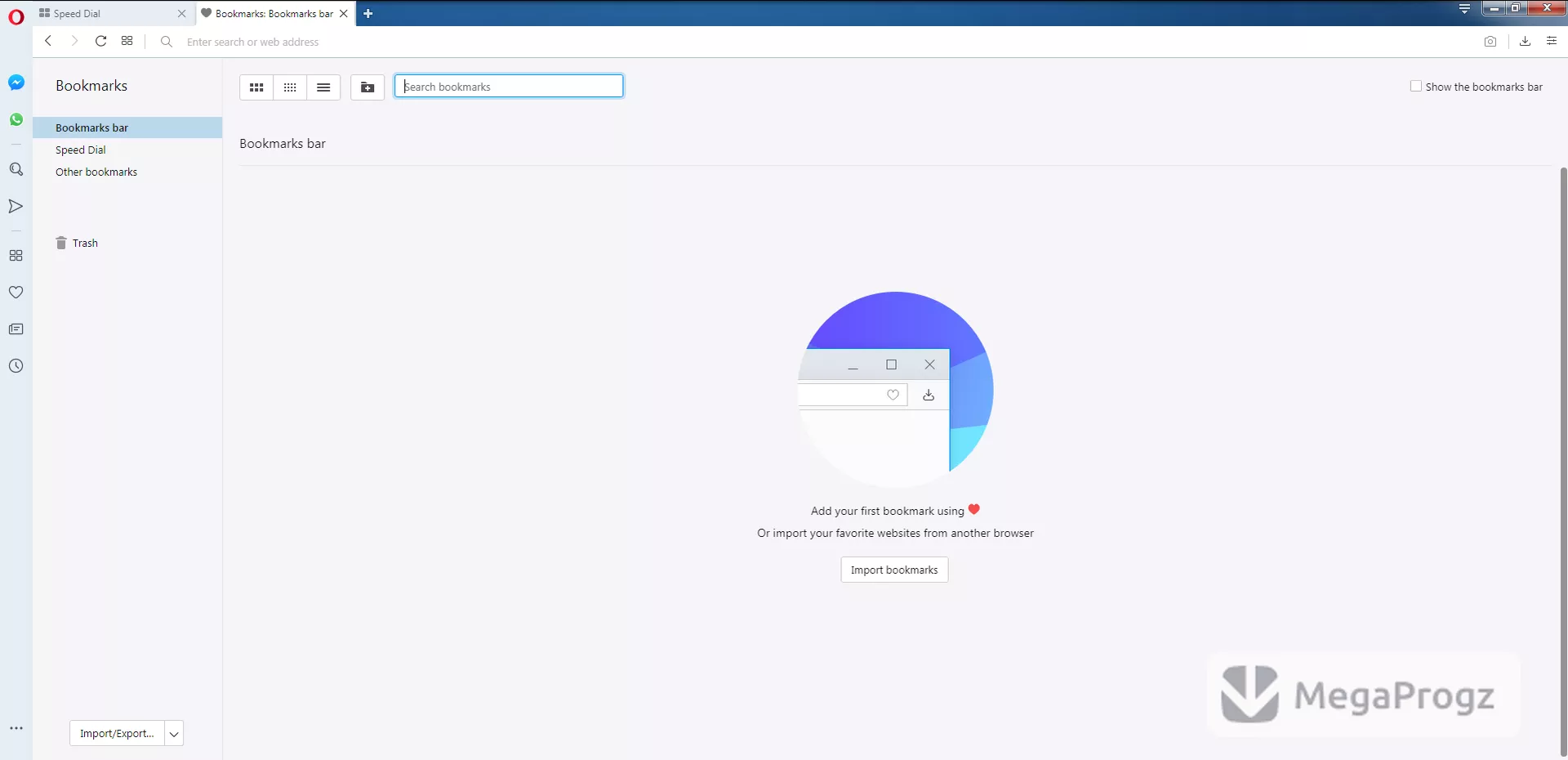The width and height of the screenshot is (1568, 760).
Task: Select the Bookmarks bar folder
Action: click(x=127, y=127)
